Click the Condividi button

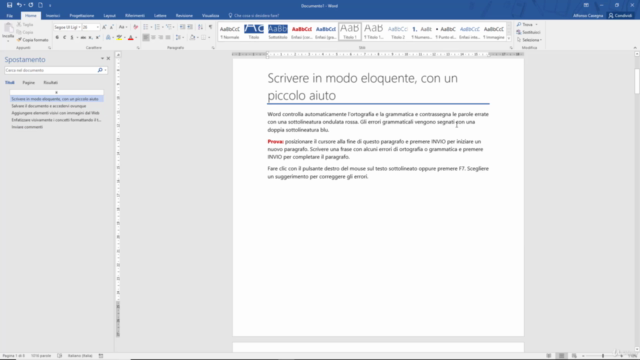click(x=620, y=16)
